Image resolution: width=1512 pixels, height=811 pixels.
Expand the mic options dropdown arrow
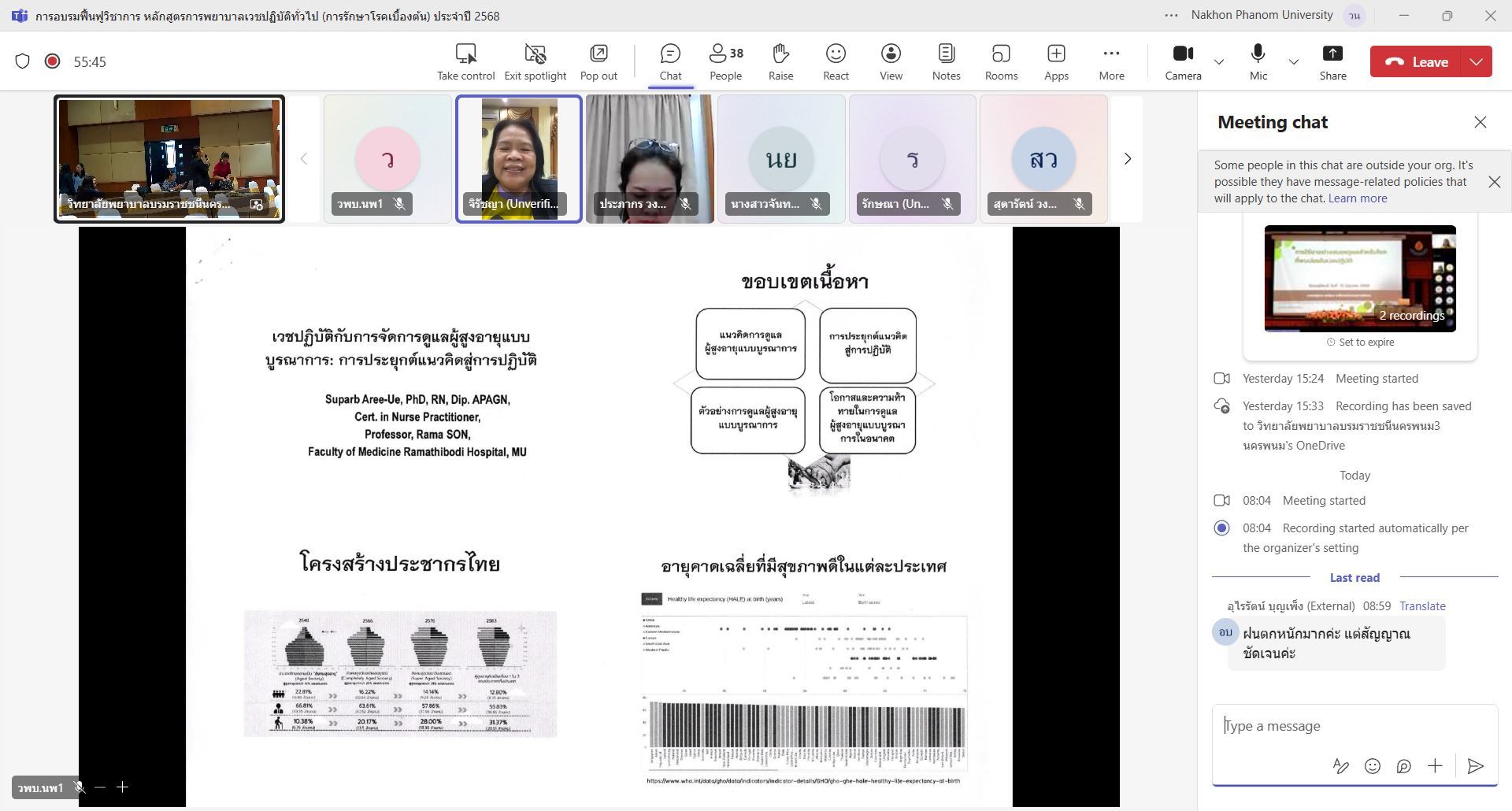1293,61
